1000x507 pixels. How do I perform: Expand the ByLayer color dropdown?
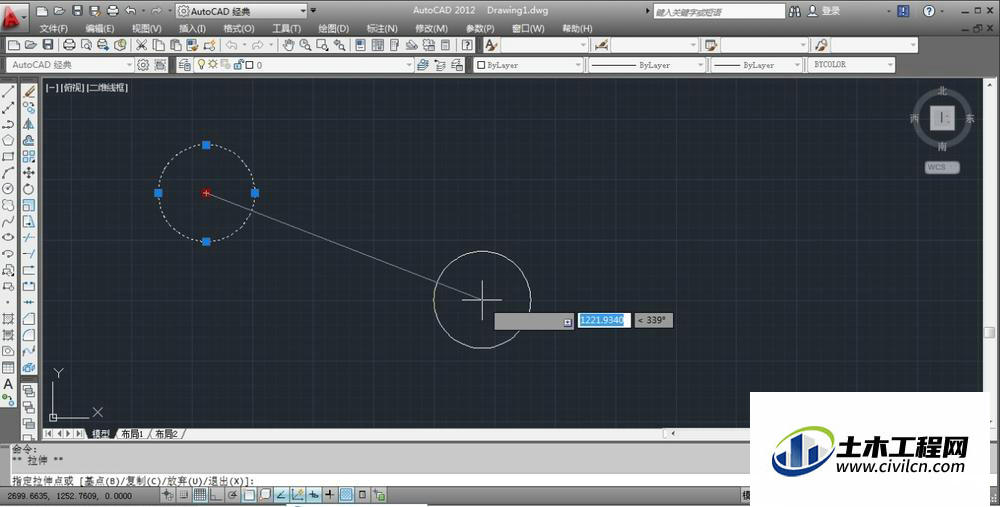pyautogui.click(x=529, y=65)
